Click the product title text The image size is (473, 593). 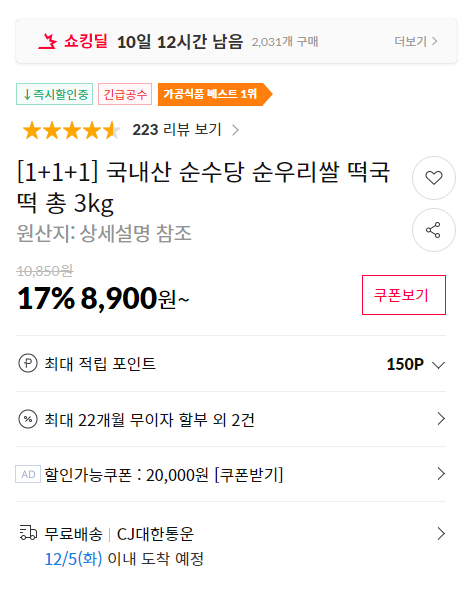point(203,187)
